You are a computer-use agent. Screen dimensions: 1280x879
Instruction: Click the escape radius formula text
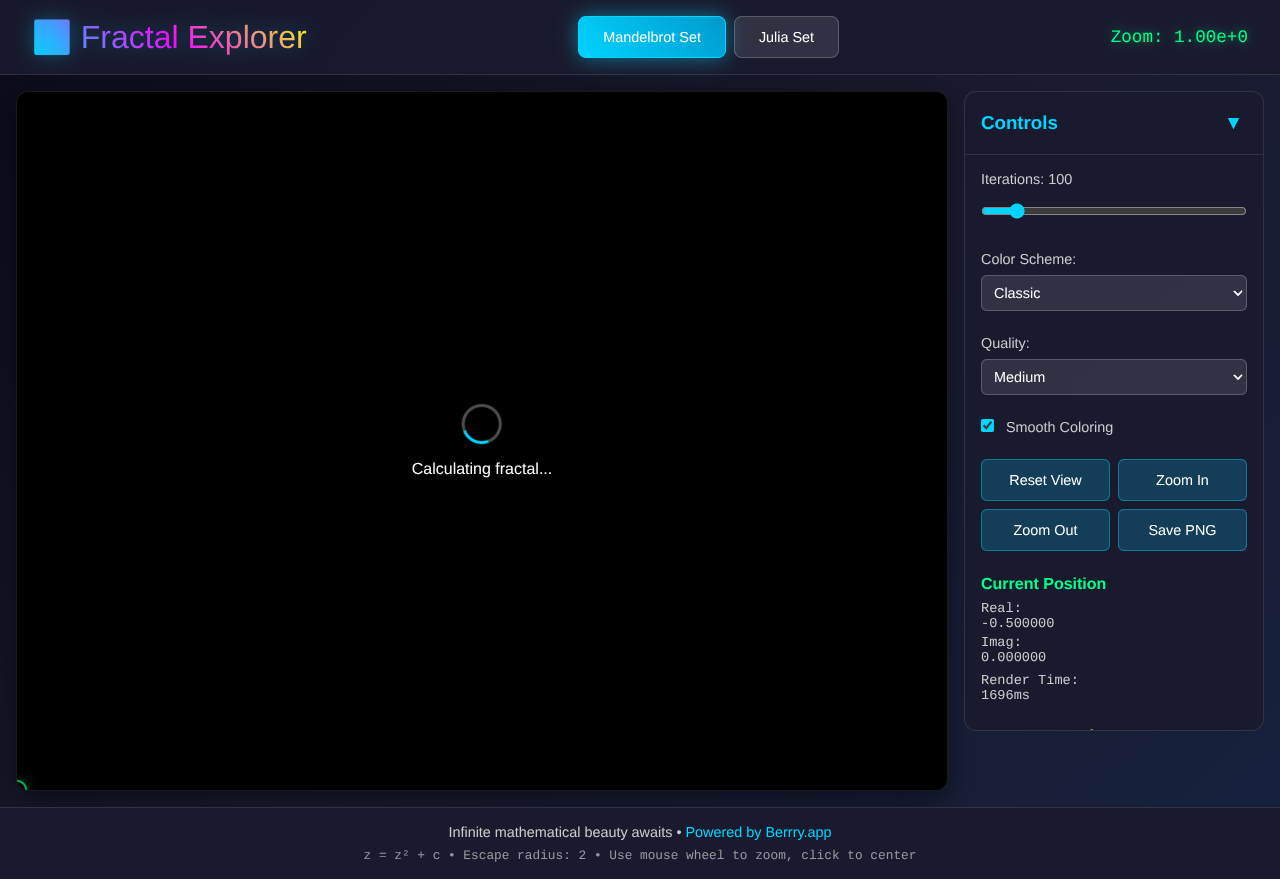[640, 855]
